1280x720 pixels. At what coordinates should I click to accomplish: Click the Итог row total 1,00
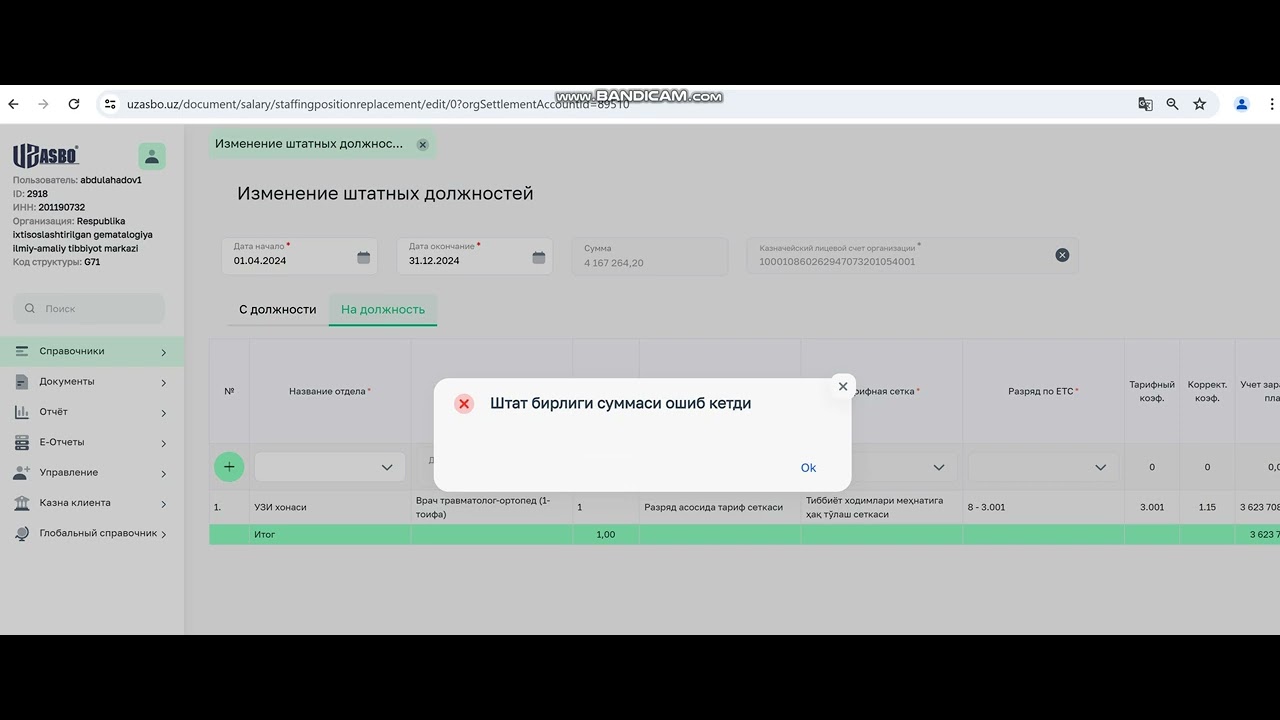606,535
